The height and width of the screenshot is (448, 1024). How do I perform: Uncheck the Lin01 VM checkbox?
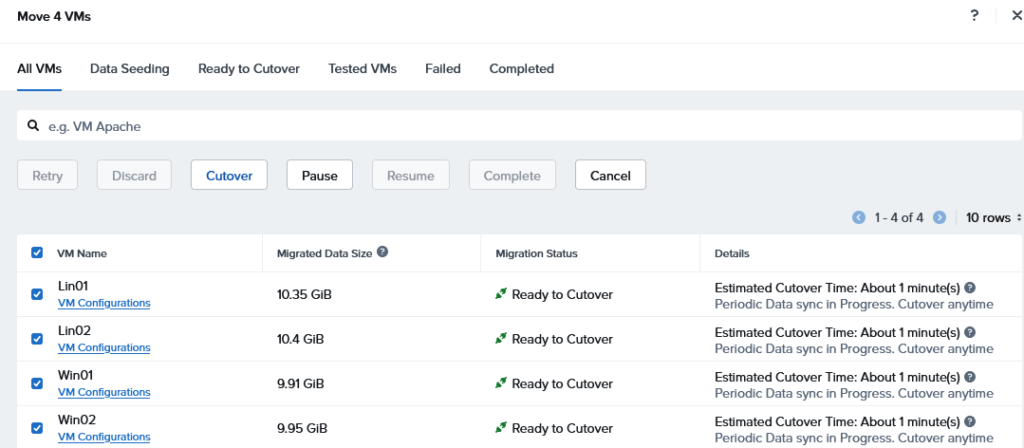coord(37,294)
